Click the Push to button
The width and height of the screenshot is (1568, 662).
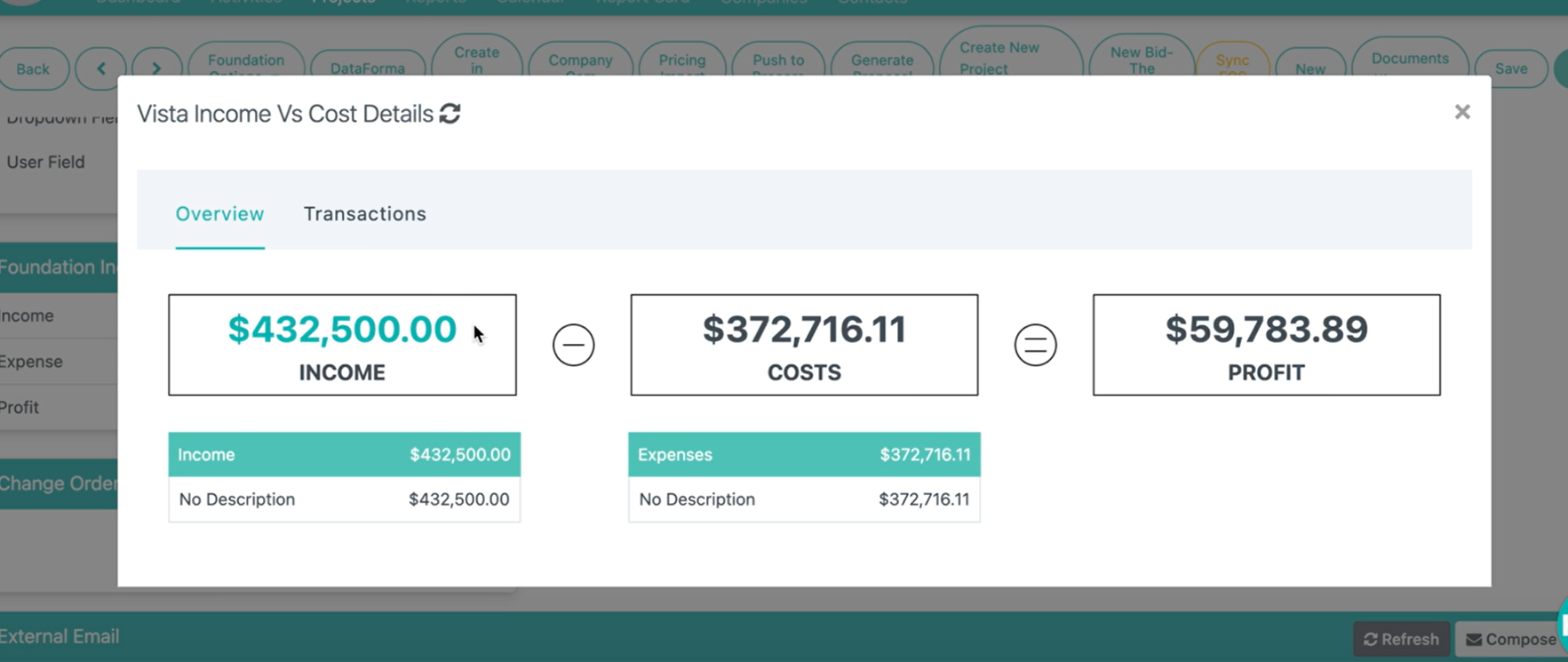[x=778, y=60]
